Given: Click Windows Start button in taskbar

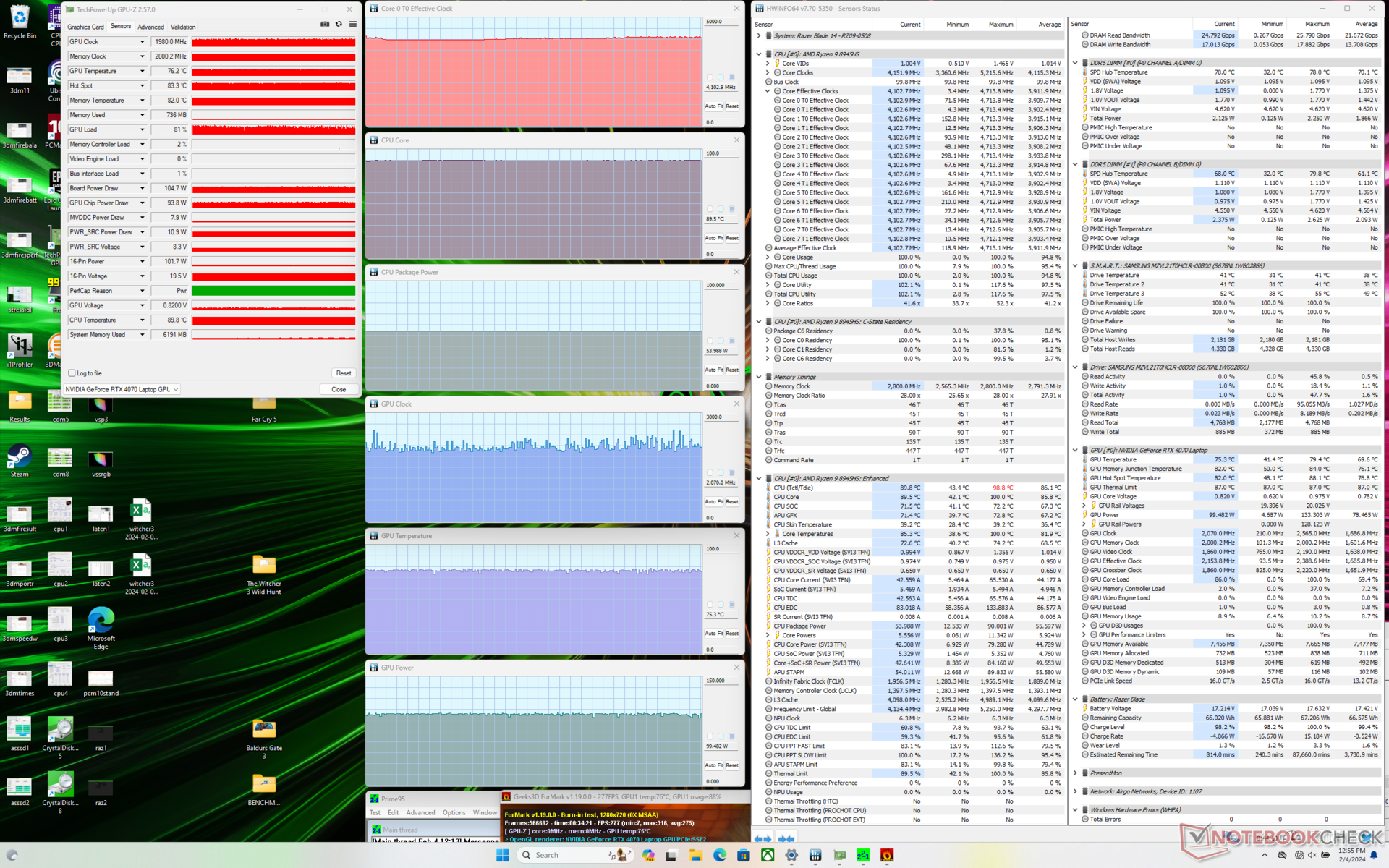Looking at the screenshot, I should click(x=503, y=855).
